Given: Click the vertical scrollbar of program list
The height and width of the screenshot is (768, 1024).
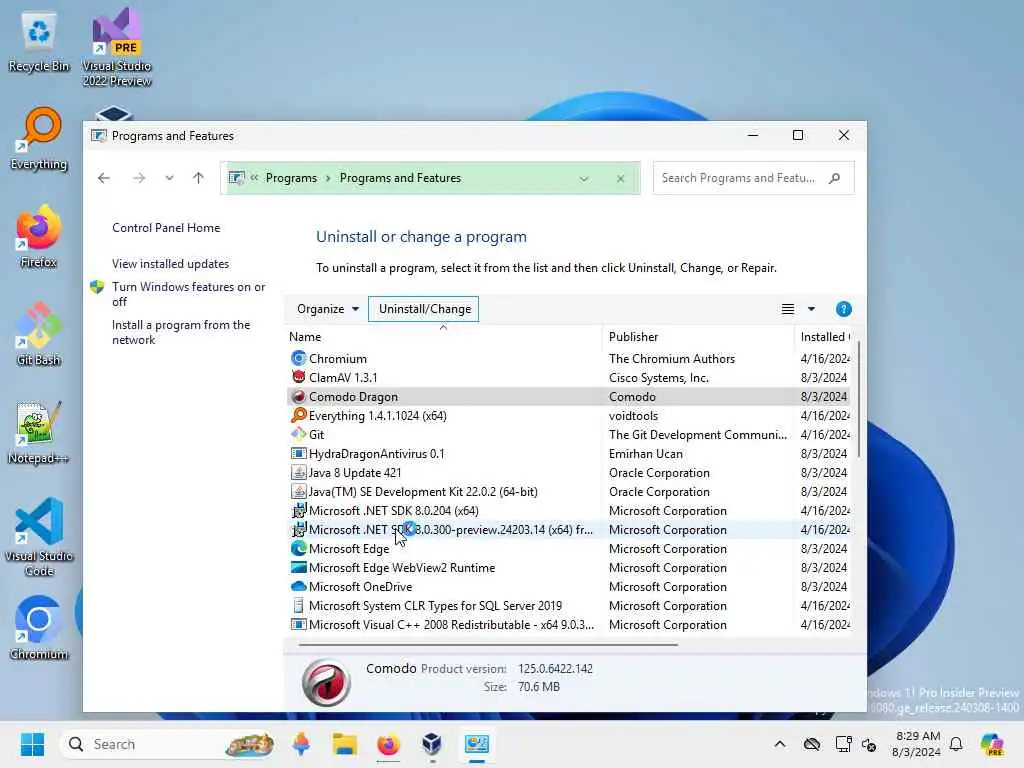Looking at the screenshot, I should tap(858, 398).
